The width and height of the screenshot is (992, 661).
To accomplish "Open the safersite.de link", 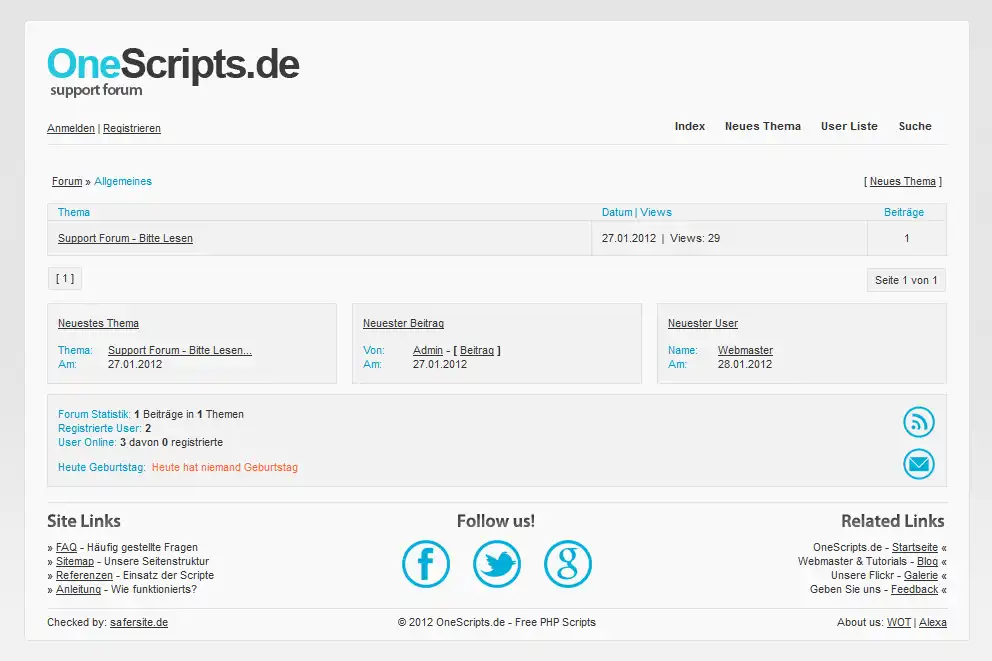I will (x=139, y=622).
